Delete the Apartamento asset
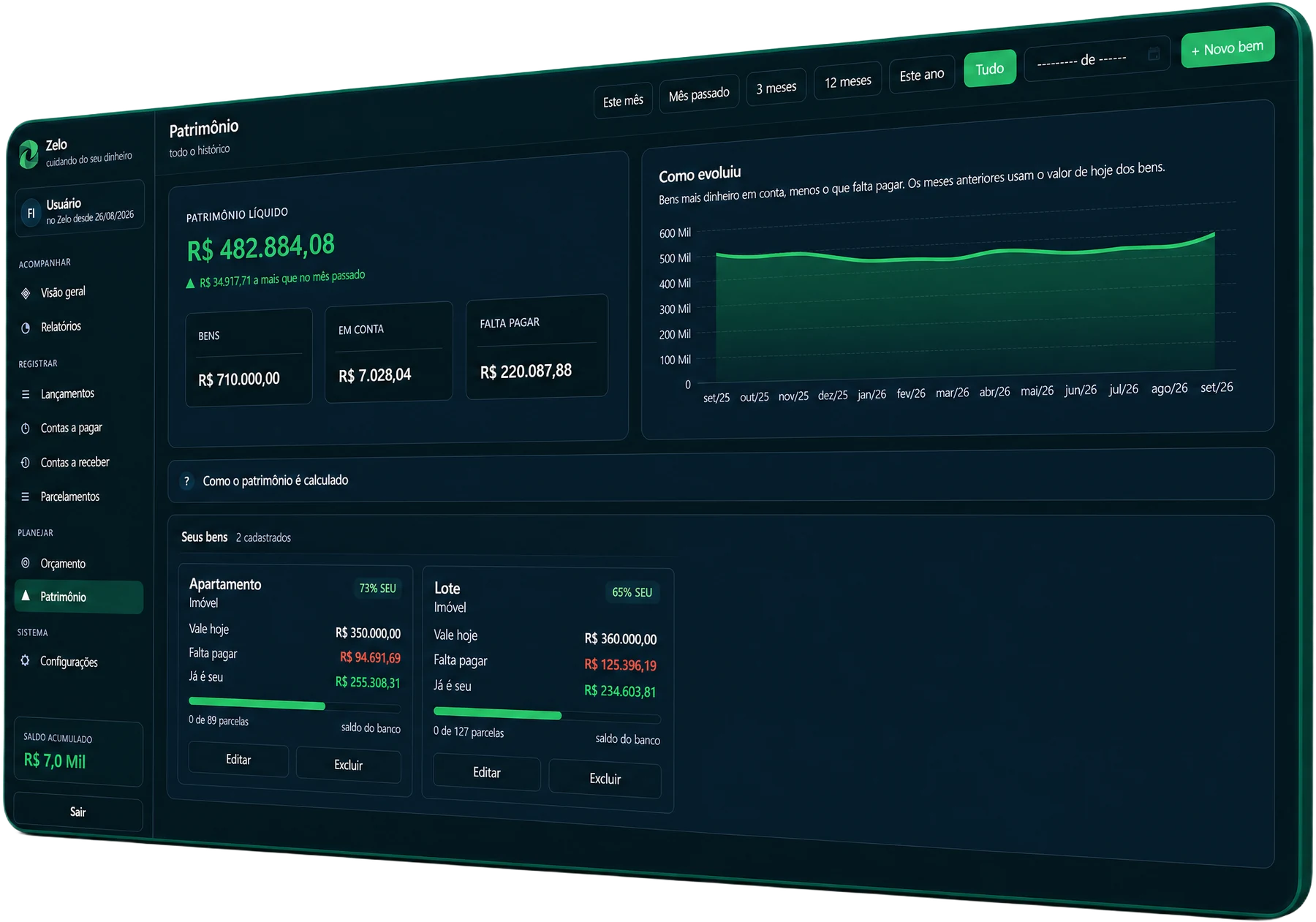The image size is (1316, 922). point(349,765)
